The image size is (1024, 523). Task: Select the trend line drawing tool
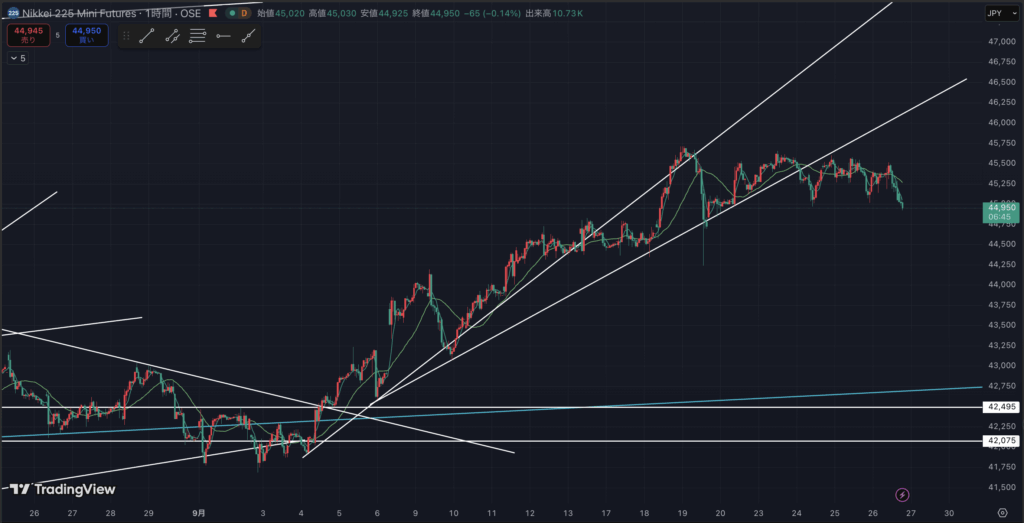pyautogui.click(x=147, y=36)
